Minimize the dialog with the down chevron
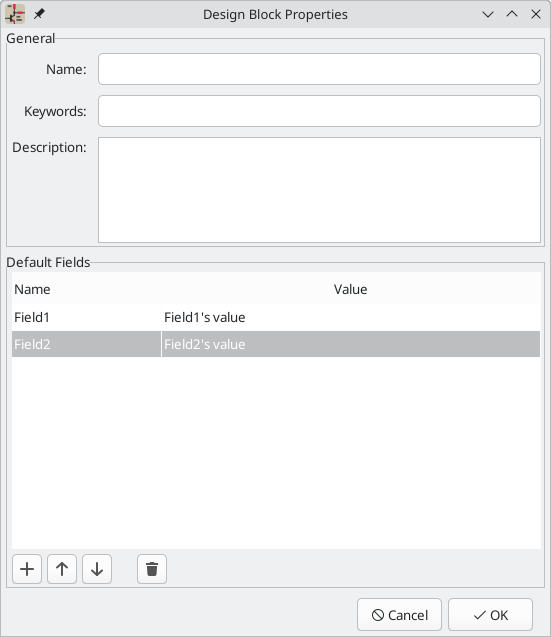 point(488,14)
